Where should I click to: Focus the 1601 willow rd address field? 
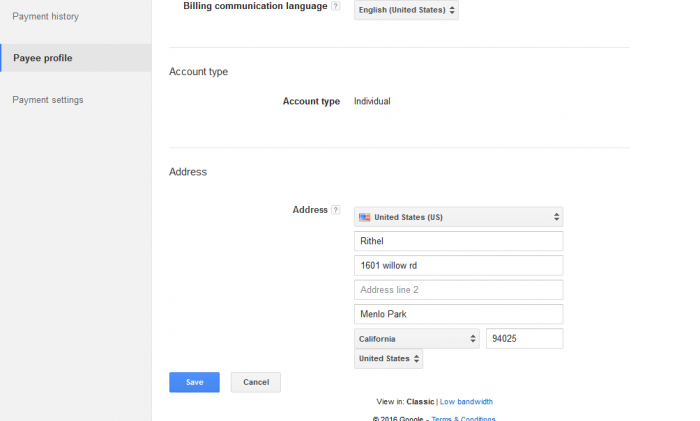point(458,266)
